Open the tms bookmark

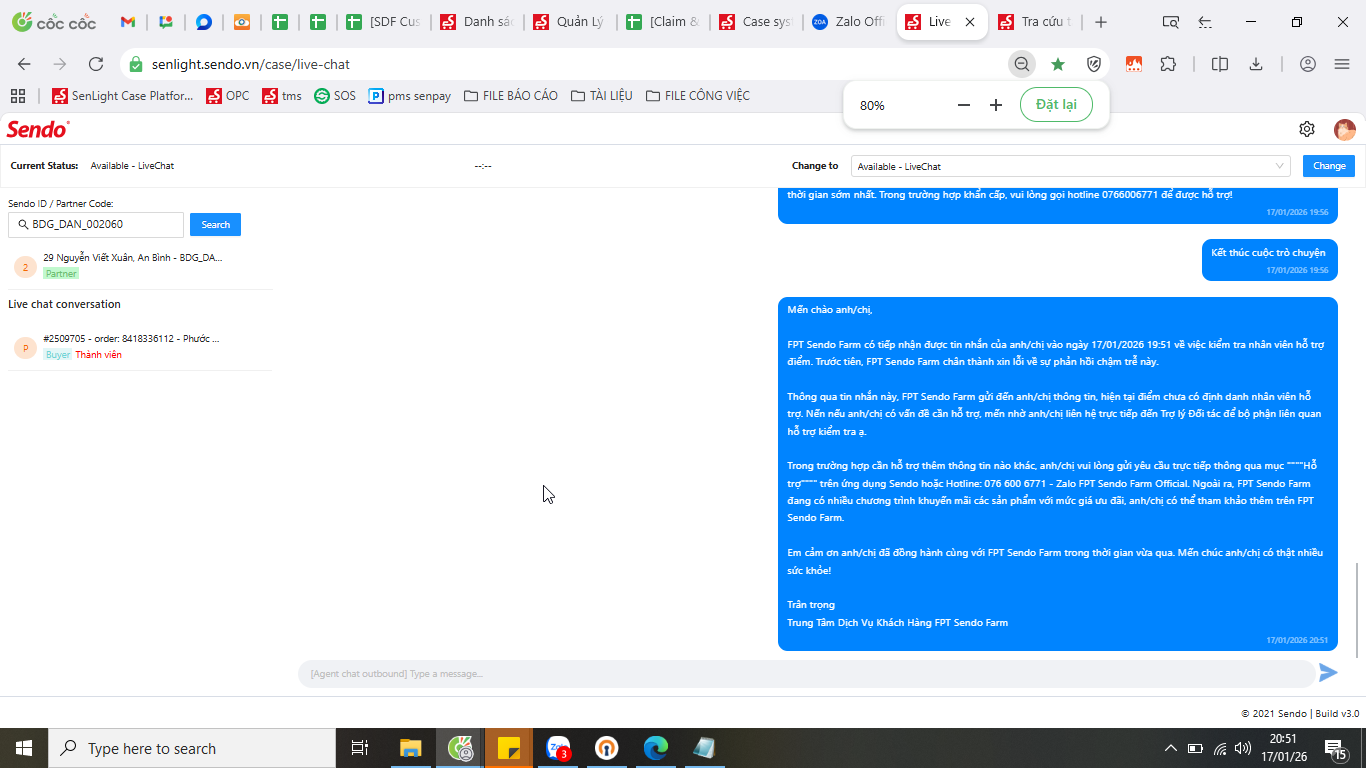pos(281,96)
